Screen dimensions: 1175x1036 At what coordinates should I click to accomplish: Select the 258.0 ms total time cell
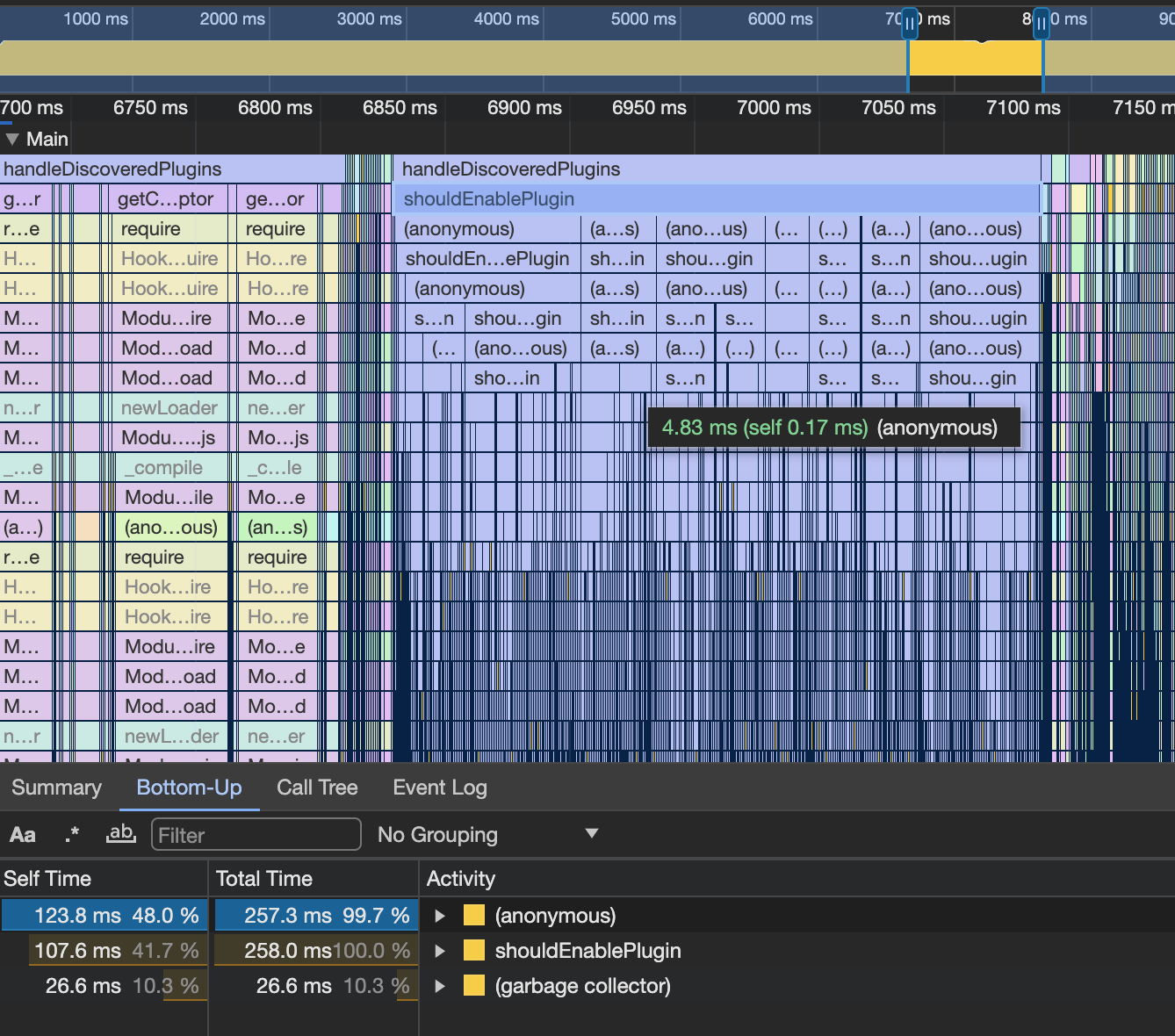[x=315, y=951]
